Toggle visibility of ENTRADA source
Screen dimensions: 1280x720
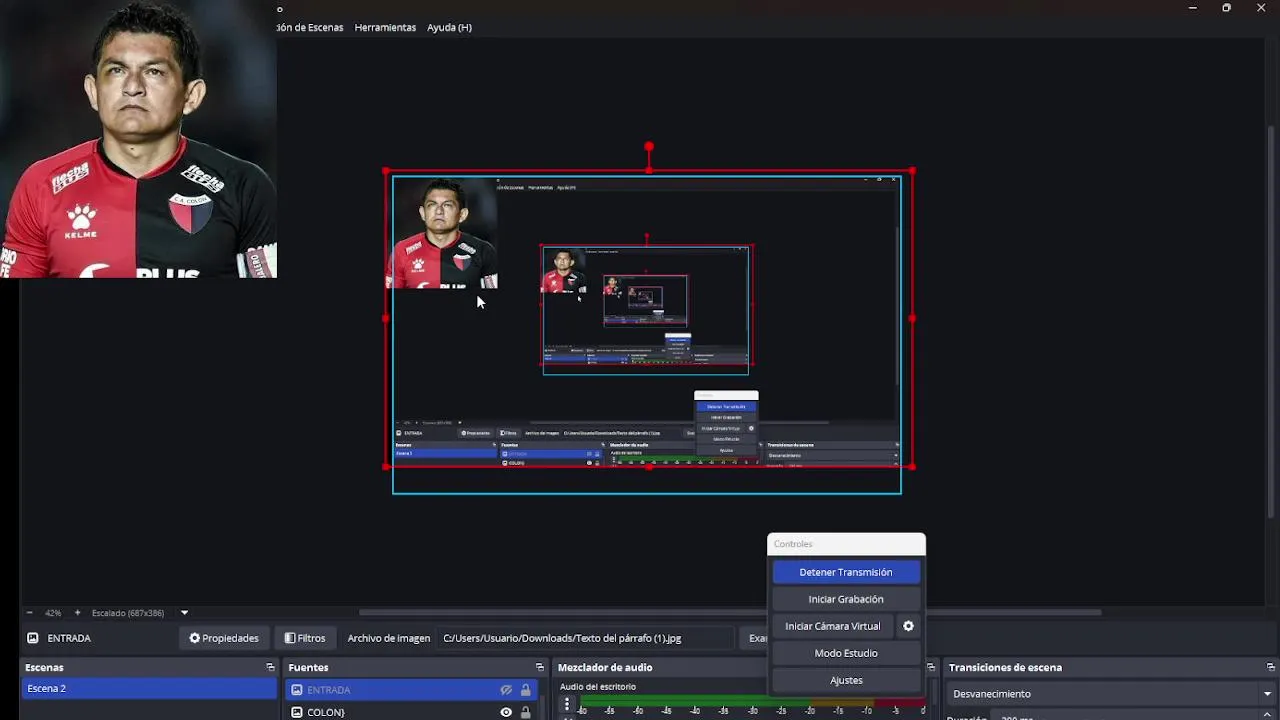506,689
